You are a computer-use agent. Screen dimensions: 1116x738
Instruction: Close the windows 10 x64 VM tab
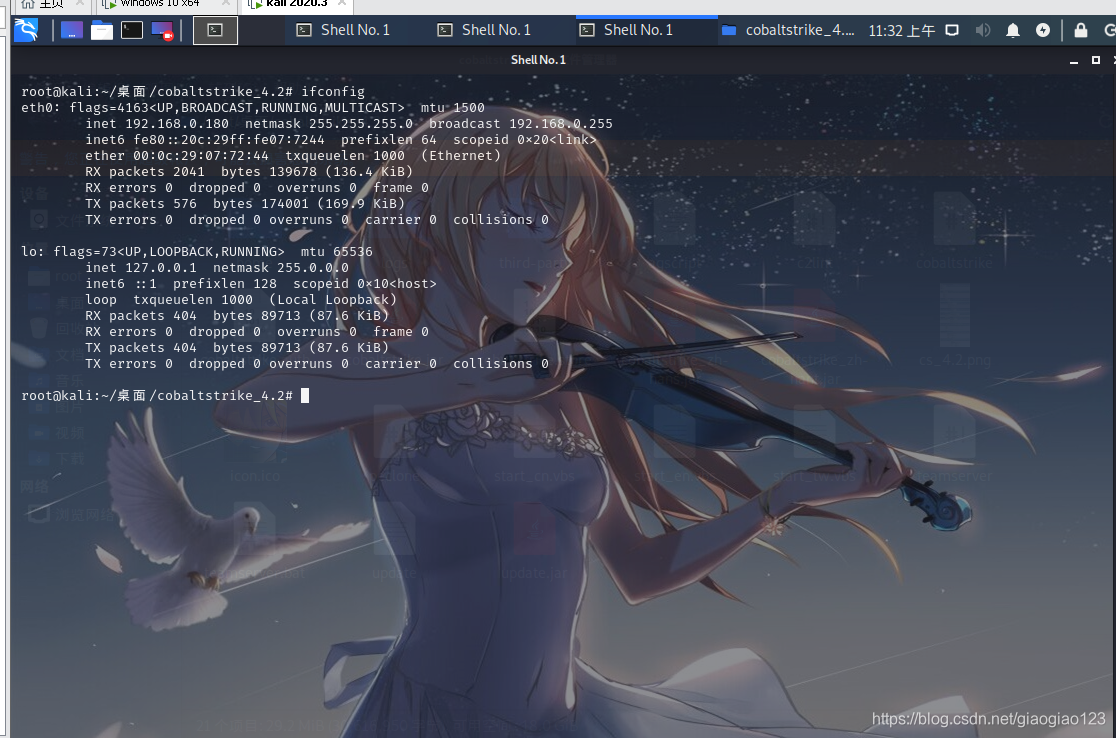(x=225, y=4)
